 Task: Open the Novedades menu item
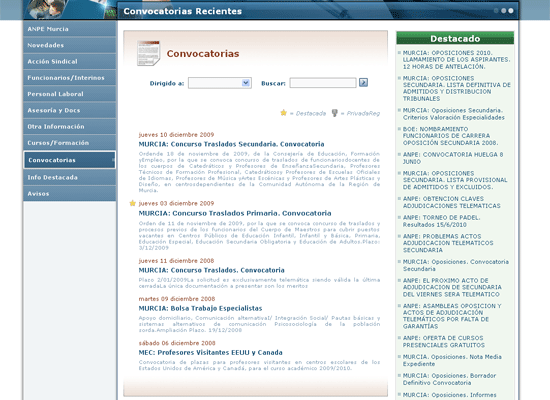click(x=69, y=45)
